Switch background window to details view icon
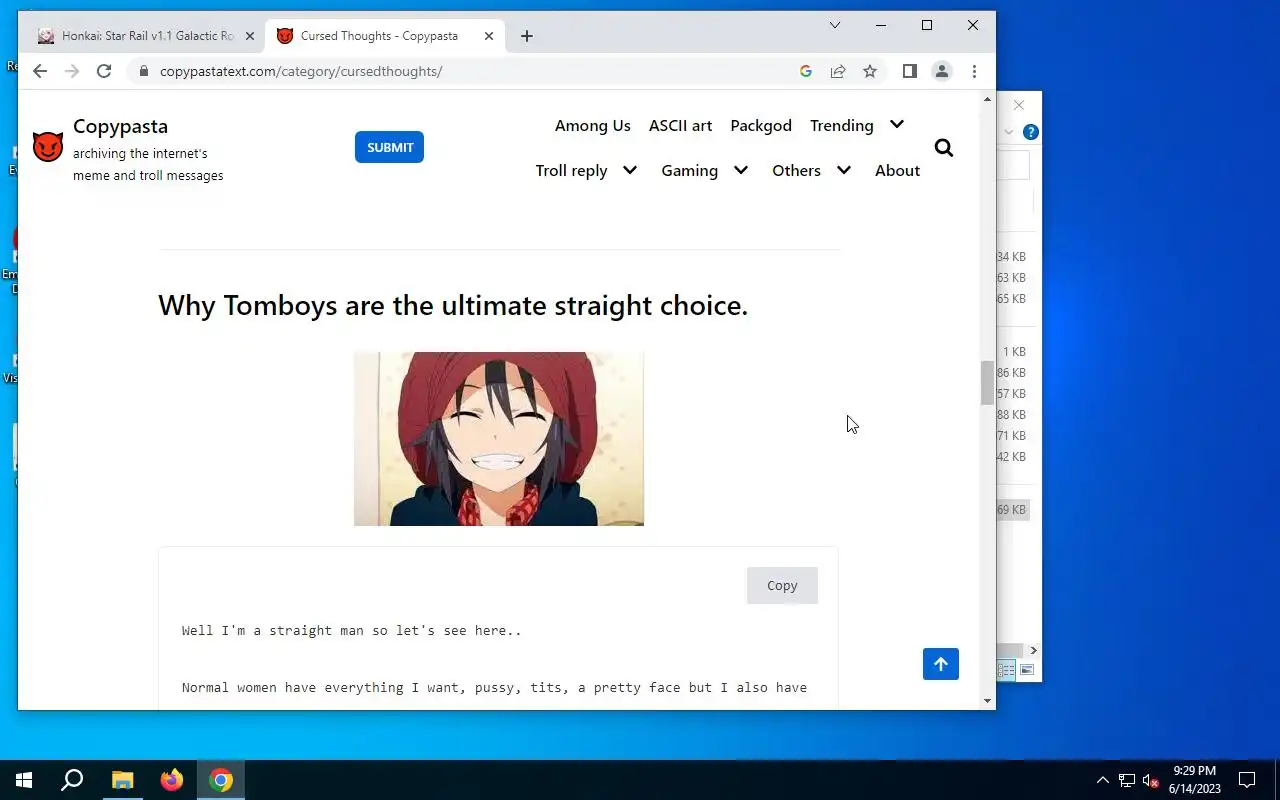 pos(1007,669)
